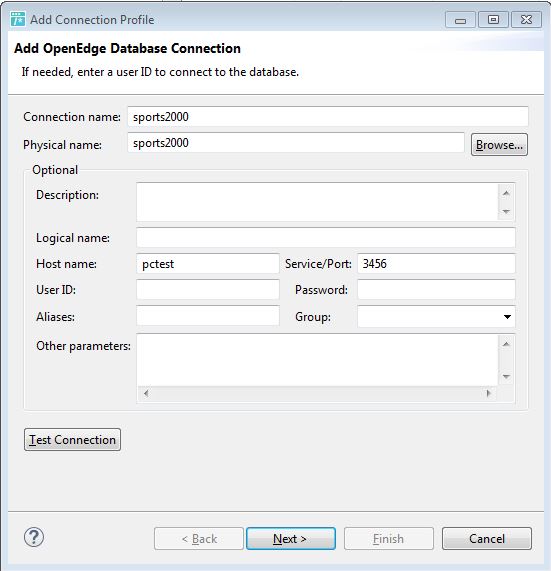Click Other parameters scroll down arrow
The width and height of the screenshot is (551, 571).
point(506,377)
